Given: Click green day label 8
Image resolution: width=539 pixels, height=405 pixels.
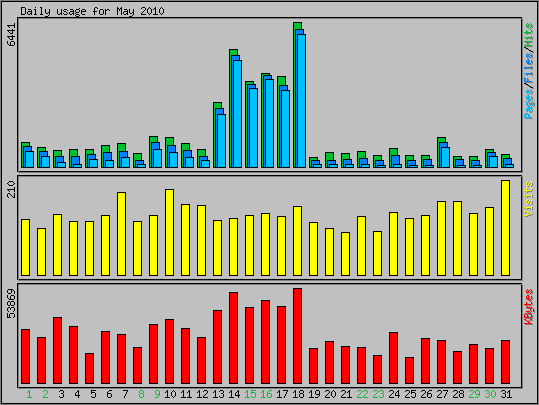Looking at the screenshot, I should click(141, 394).
